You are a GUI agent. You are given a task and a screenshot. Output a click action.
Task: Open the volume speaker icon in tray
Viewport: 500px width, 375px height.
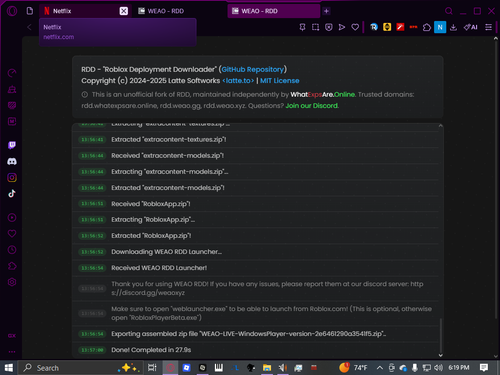[438, 368]
